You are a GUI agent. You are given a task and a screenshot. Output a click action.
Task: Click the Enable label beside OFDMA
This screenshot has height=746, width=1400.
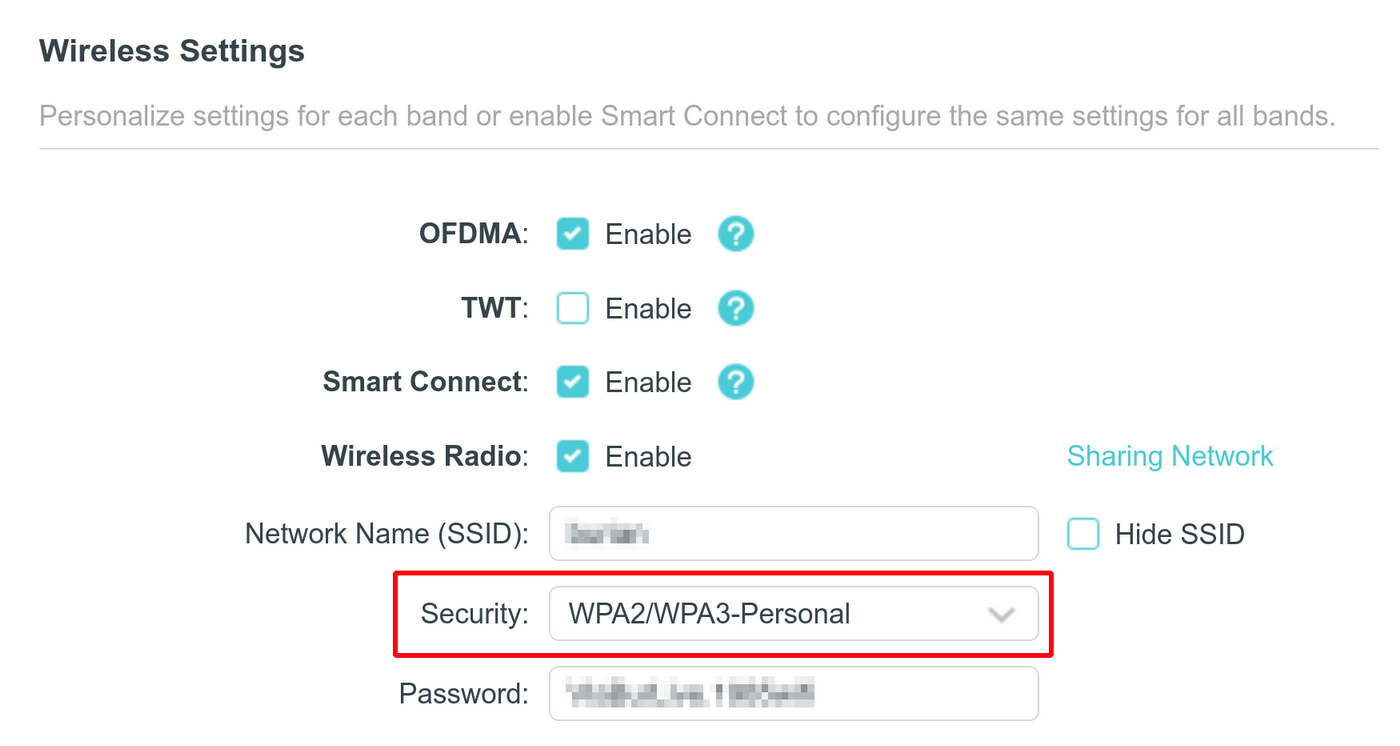[x=648, y=234]
